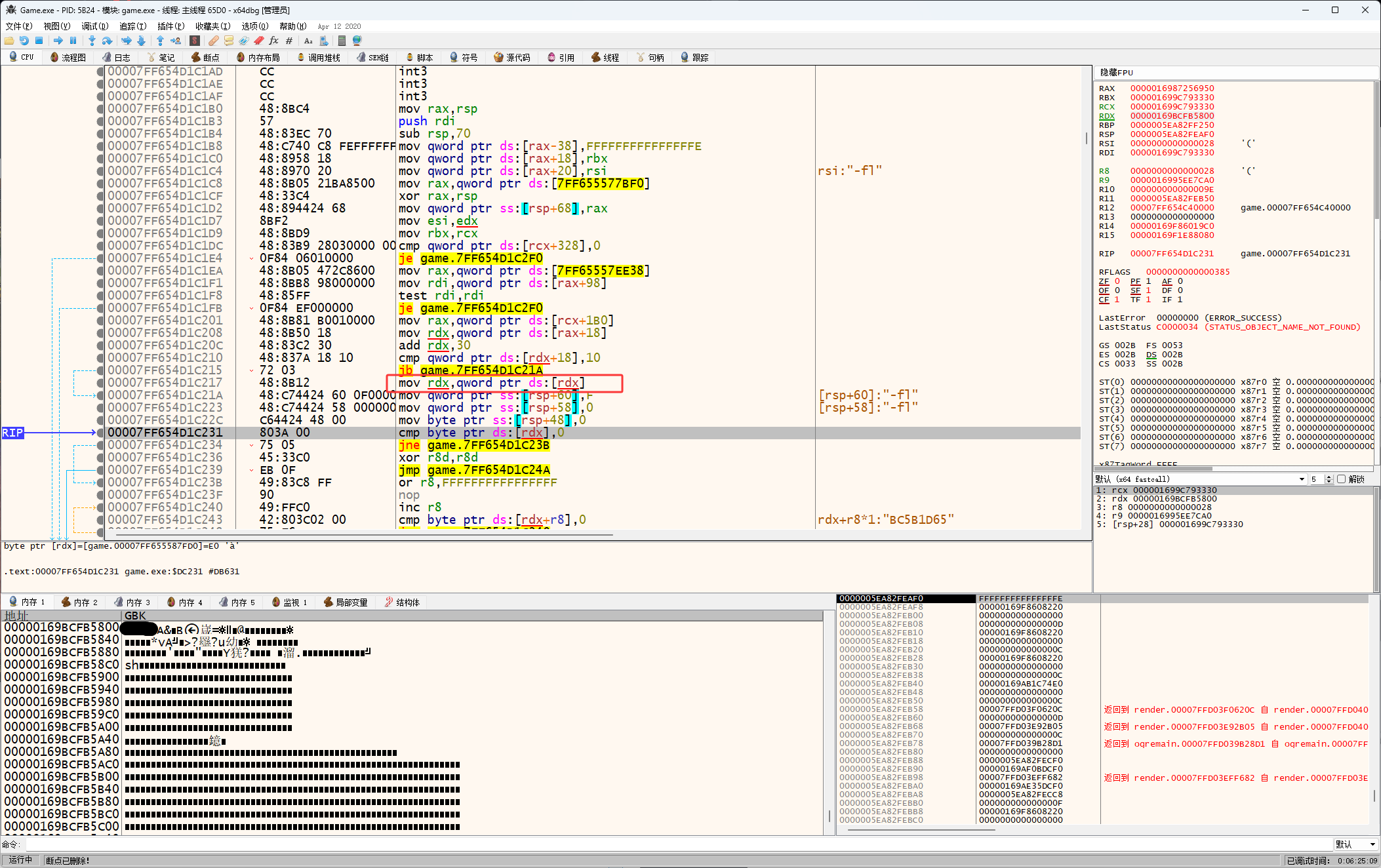Pause execution with the pause icon

(73, 41)
